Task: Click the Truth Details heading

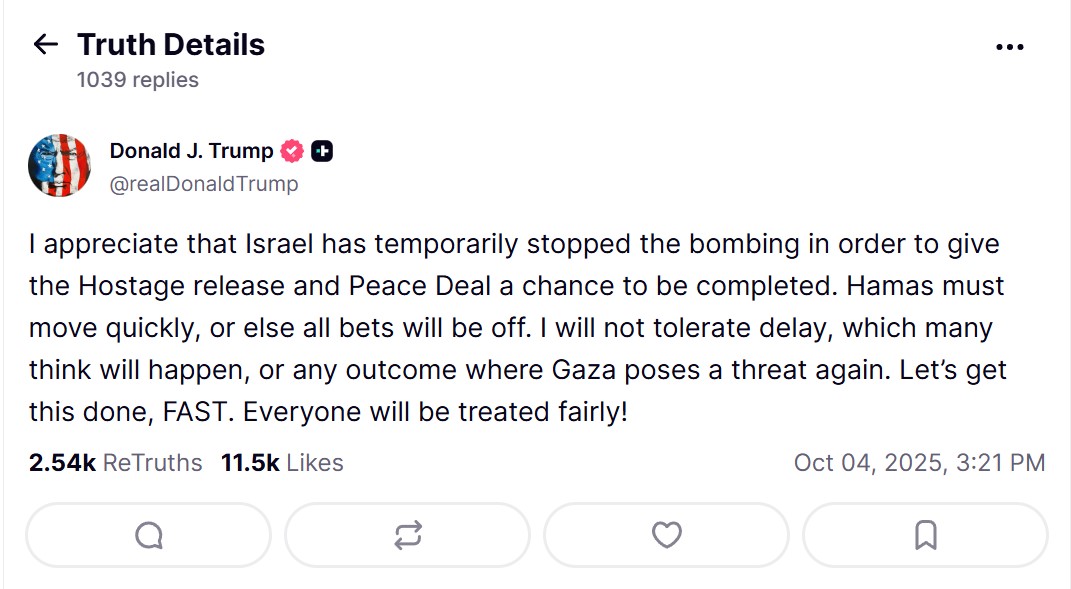Action: tap(171, 45)
